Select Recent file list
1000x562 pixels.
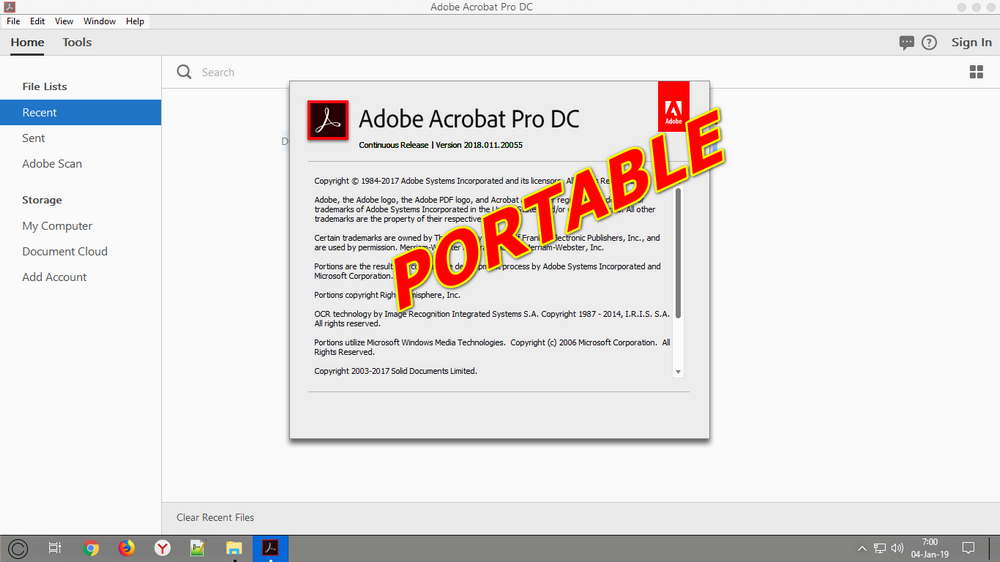click(x=80, y=112)
